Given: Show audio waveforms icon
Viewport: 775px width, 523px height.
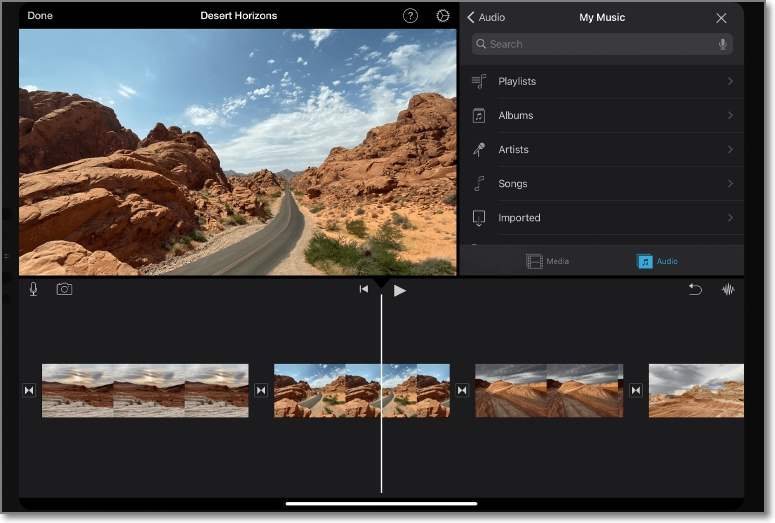Looking at the screenshot, I should 728,289.
